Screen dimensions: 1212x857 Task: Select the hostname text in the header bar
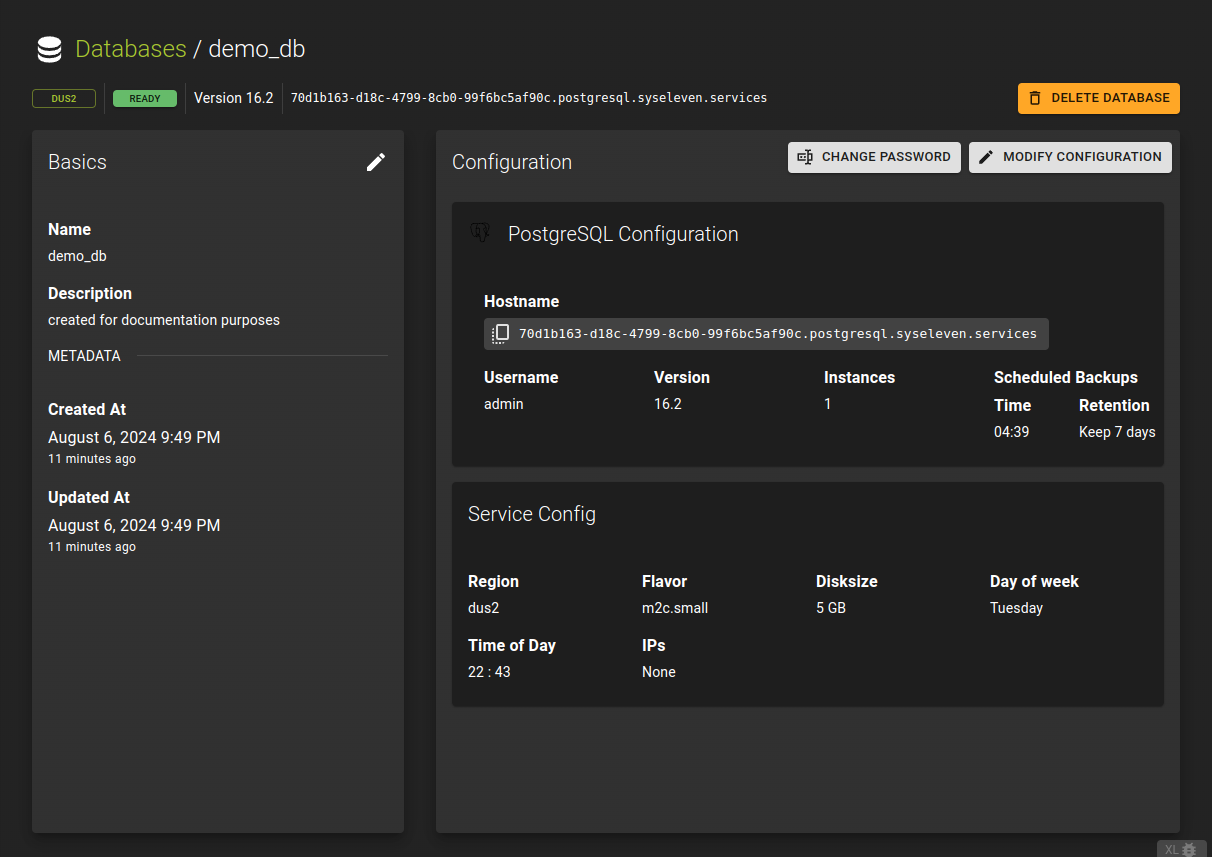pos(529,98)
